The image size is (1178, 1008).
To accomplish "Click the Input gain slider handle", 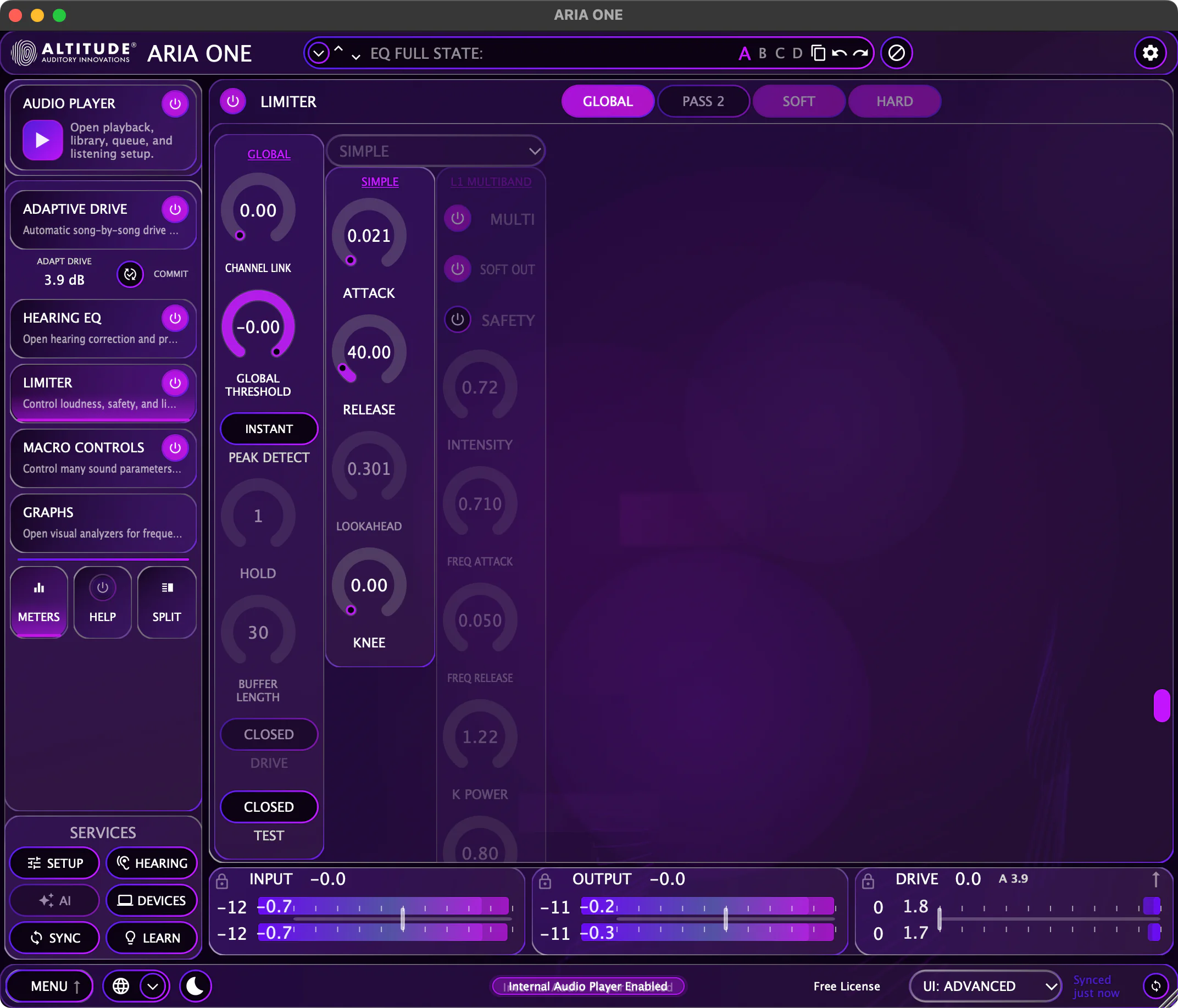I will tap(403, 919).
